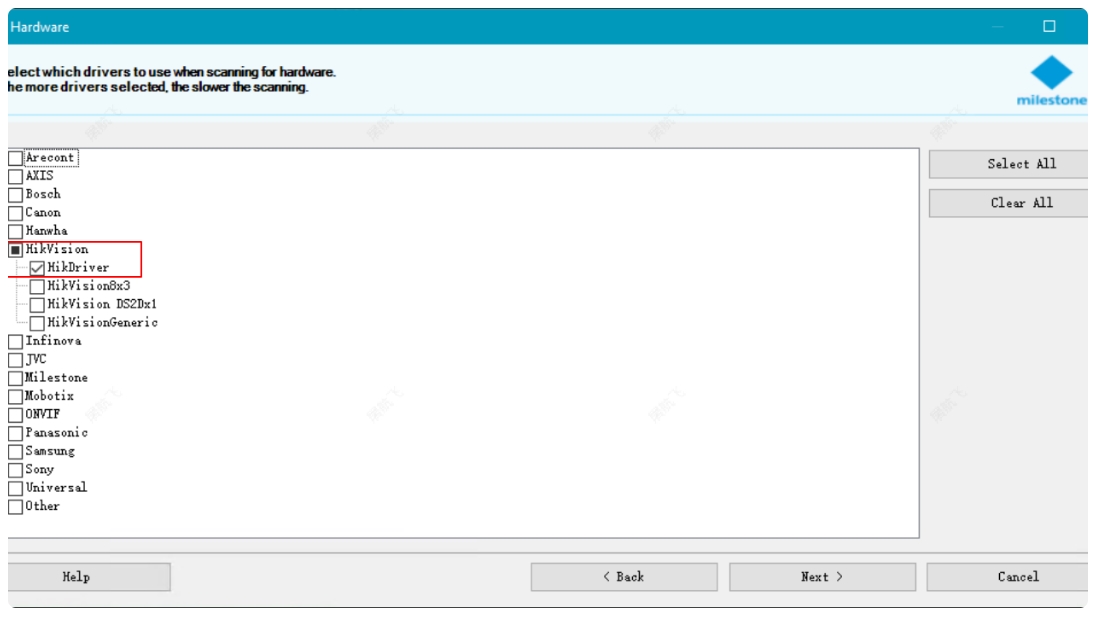Maximize the Hardware window
1101x621 pixels.
[x=1049, y=26]
